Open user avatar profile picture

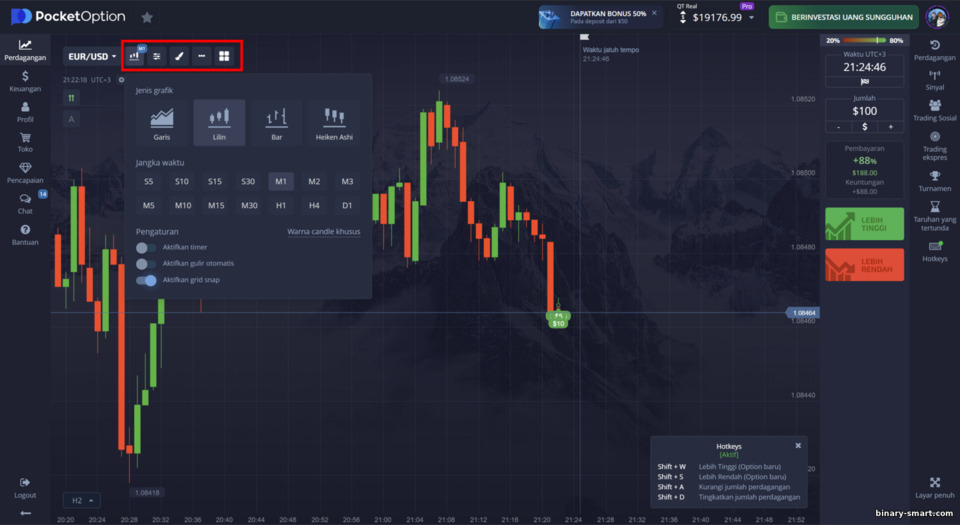937,17
